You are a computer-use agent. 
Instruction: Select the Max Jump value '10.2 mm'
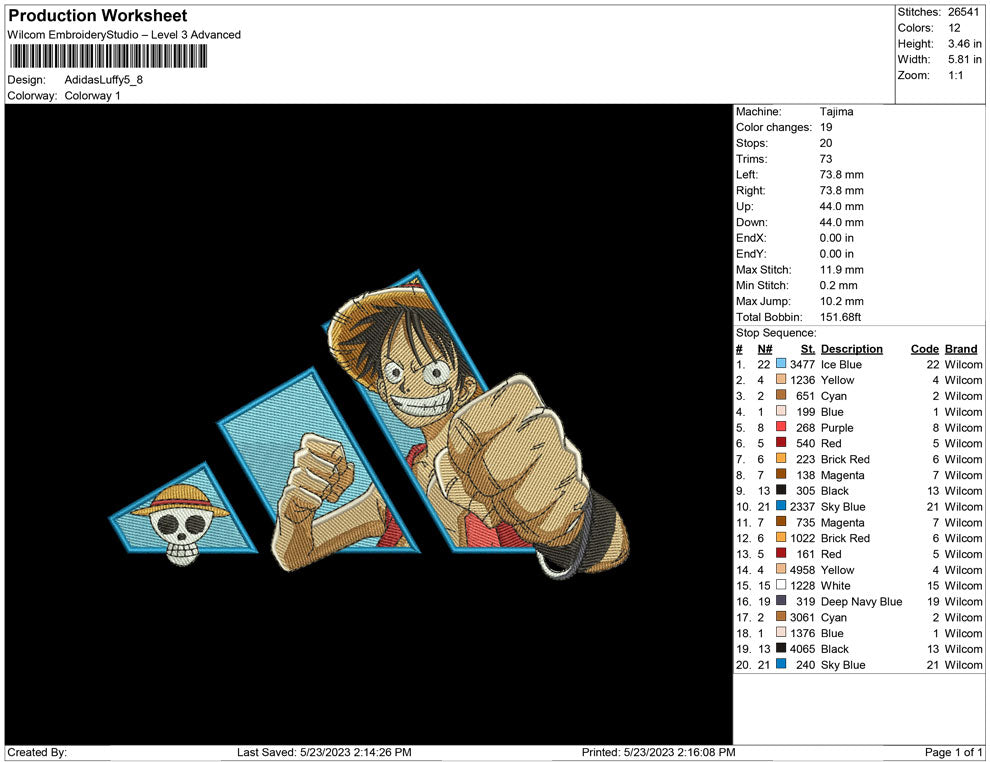coord(842,301)
